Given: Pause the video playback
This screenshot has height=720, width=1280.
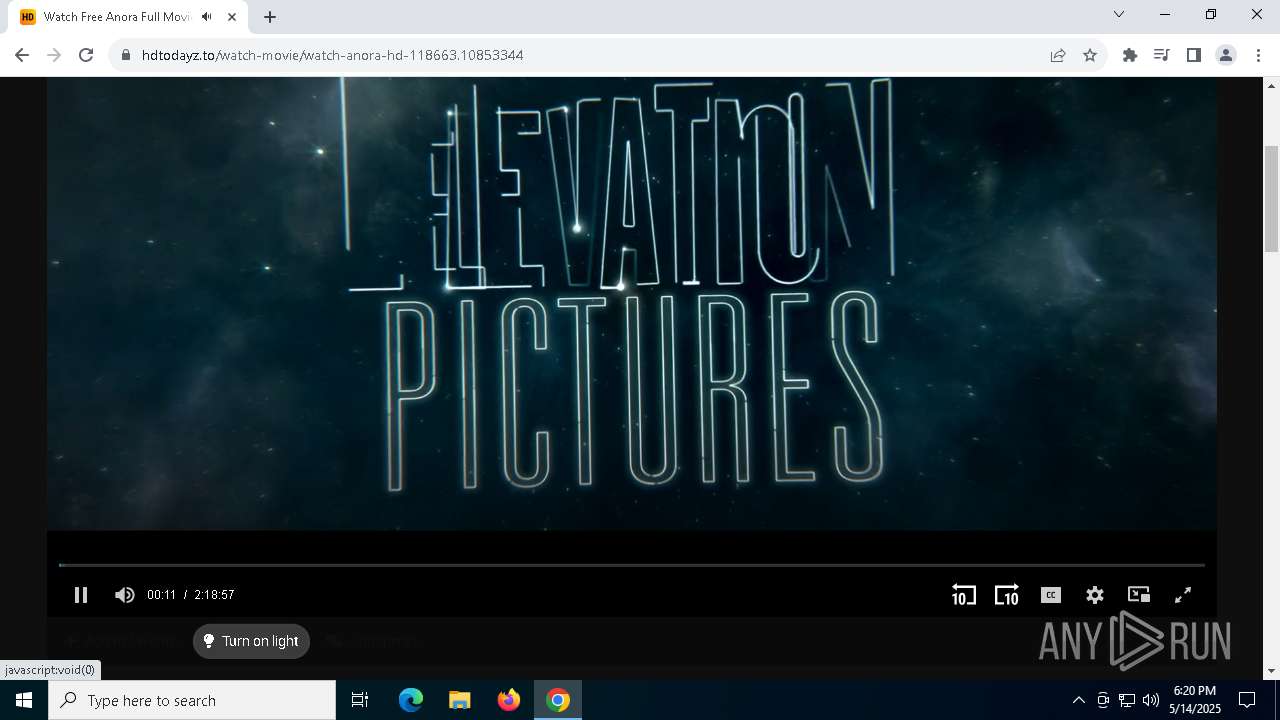Looking at the screenshot, I should point(81,595).
